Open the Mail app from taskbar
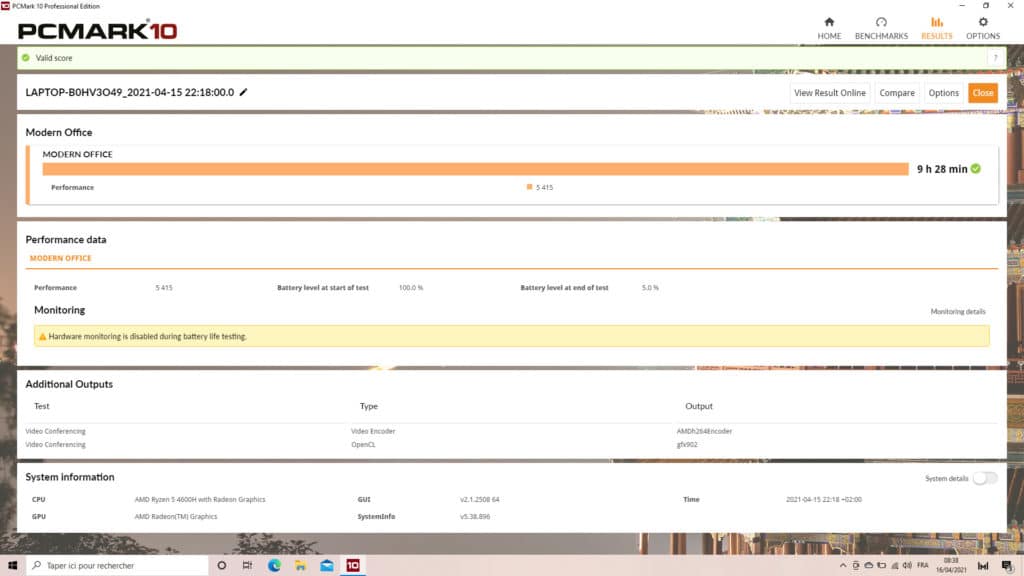Screen dimensions: 1024x576 coord(327,565)
